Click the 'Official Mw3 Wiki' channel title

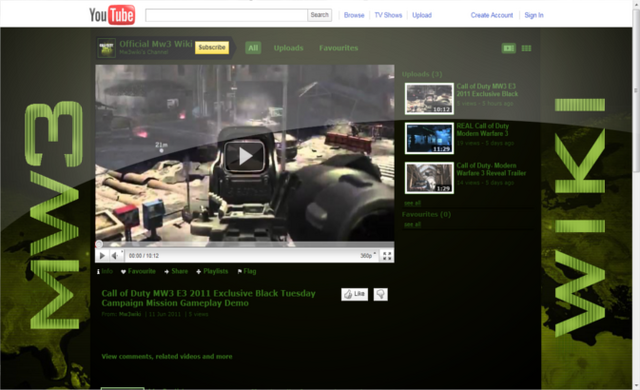pos(156,44)
